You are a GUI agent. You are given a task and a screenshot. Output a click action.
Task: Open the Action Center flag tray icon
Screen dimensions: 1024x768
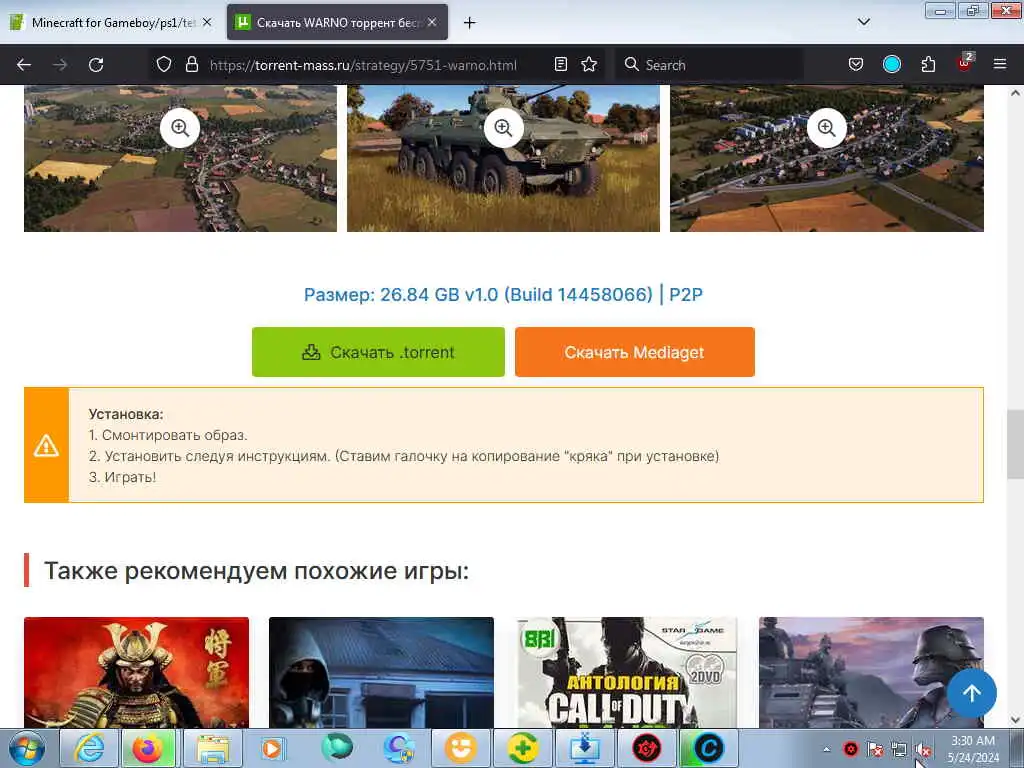(x=875, y=749)
